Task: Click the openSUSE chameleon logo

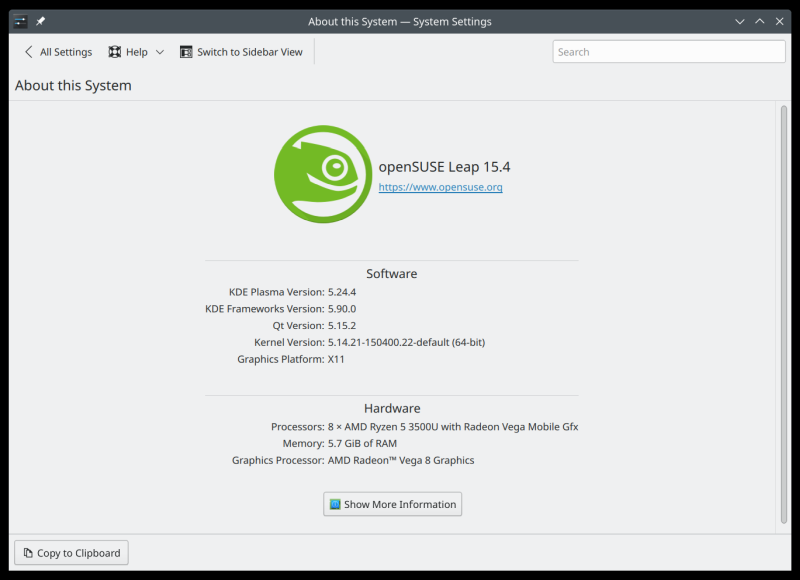Action: 322,173
